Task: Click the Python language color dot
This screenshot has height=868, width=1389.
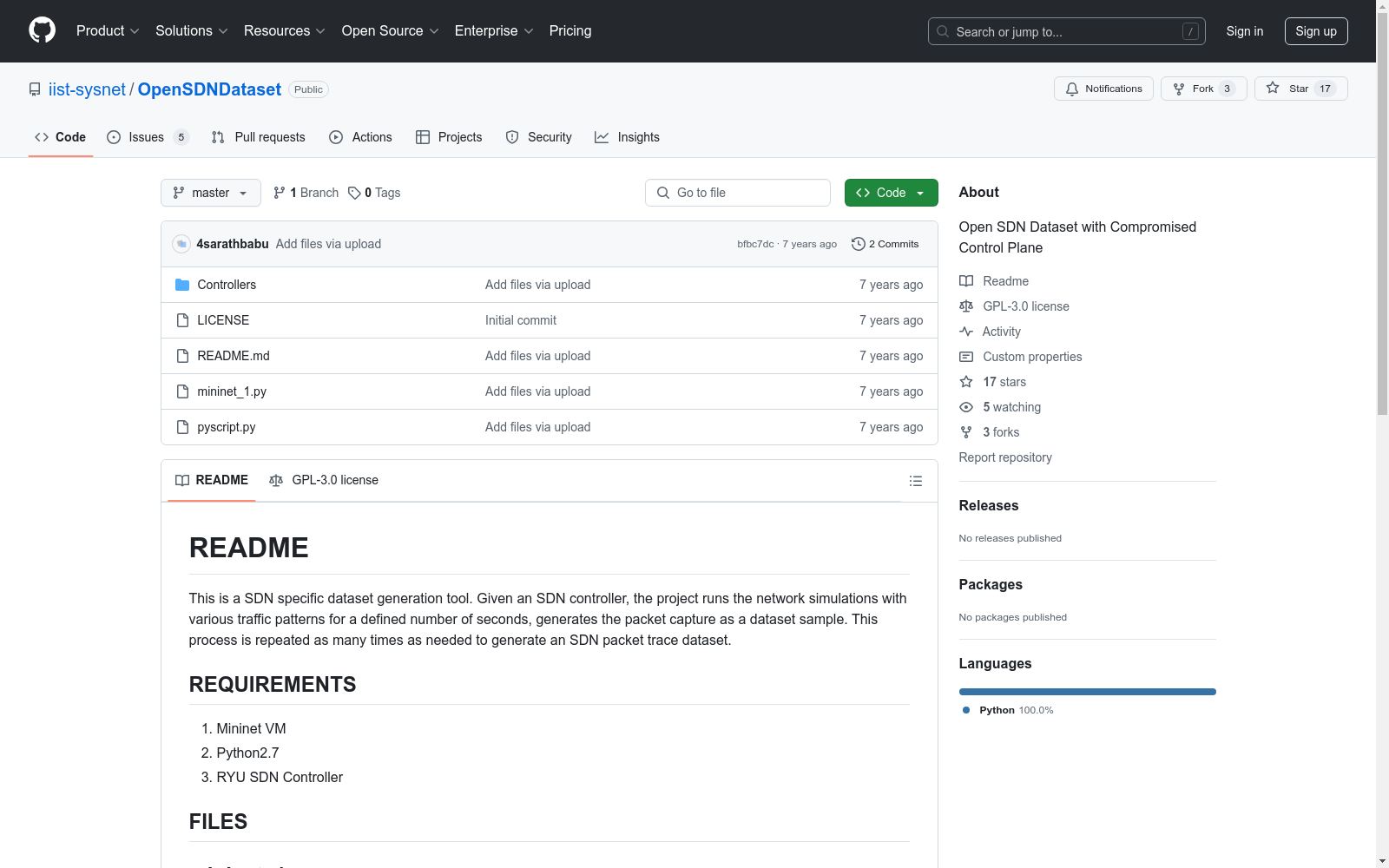Action: click(x=966, y=710)
